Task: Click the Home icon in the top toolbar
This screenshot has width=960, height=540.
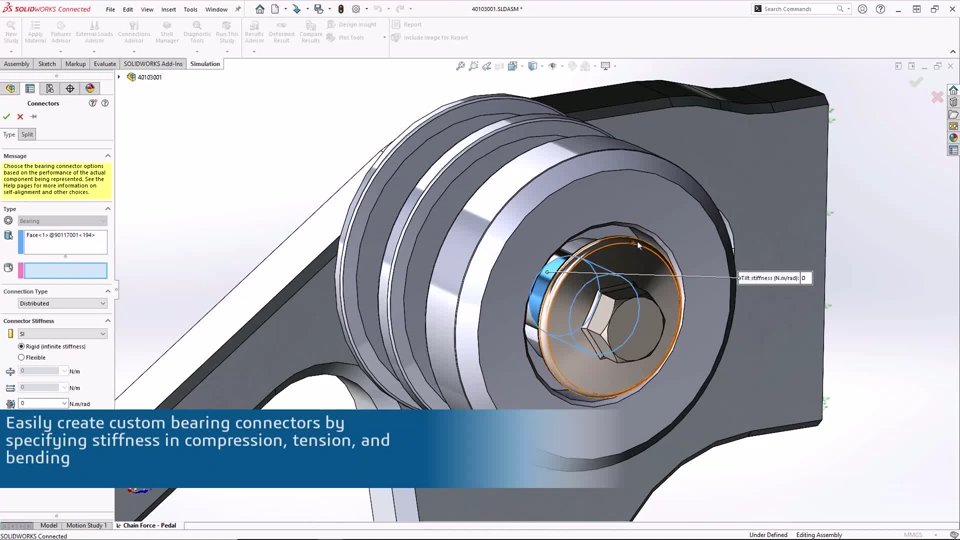Action: [x=260, y=9]
